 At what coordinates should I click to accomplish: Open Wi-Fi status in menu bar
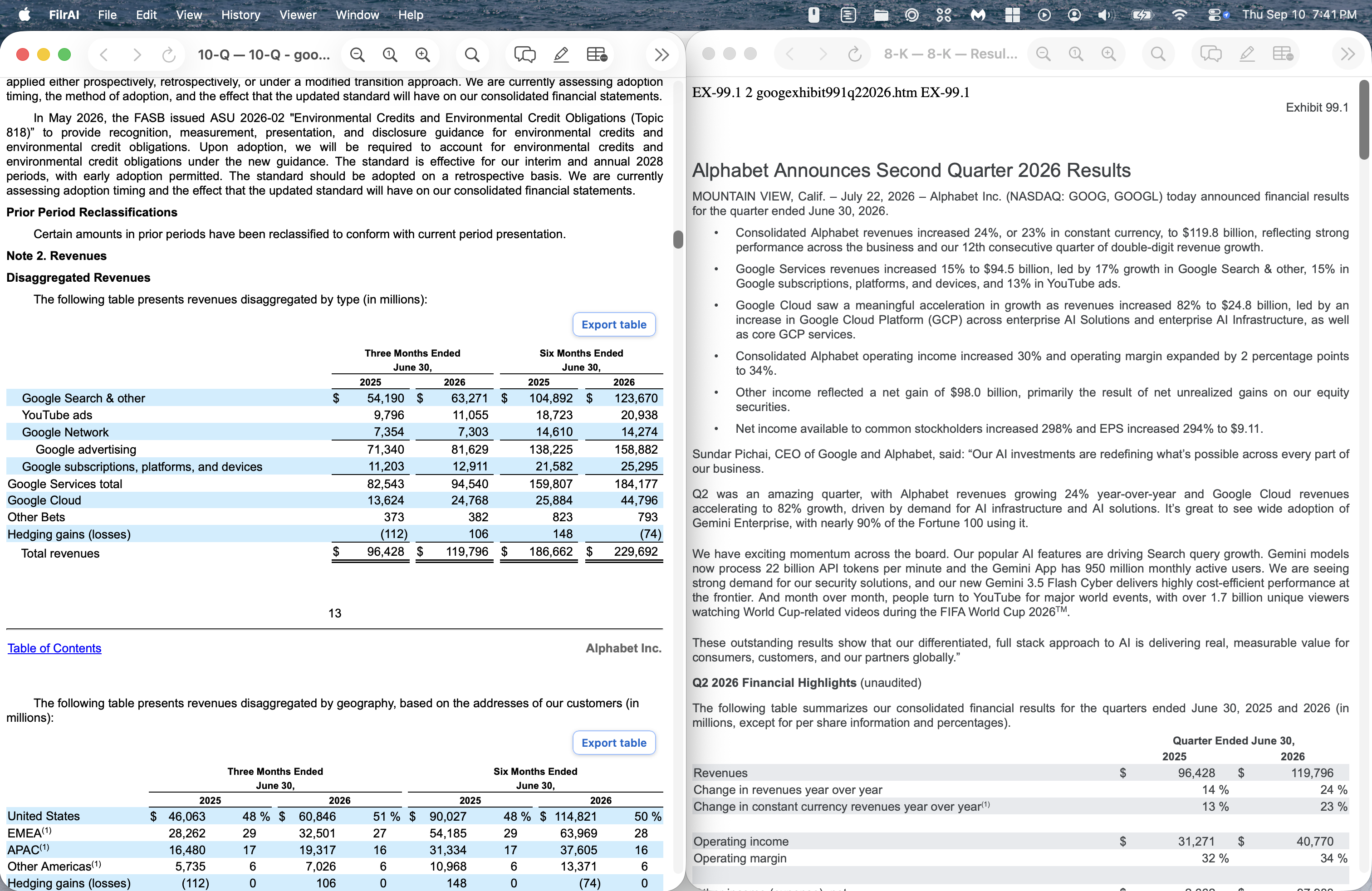pyautogui.click(x=1180, y=15)
